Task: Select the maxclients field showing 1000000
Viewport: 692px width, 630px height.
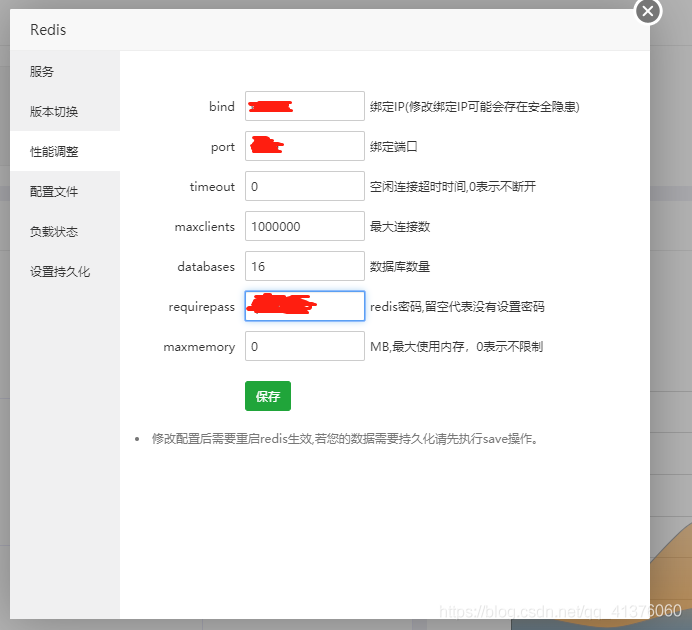Action: 305,226
